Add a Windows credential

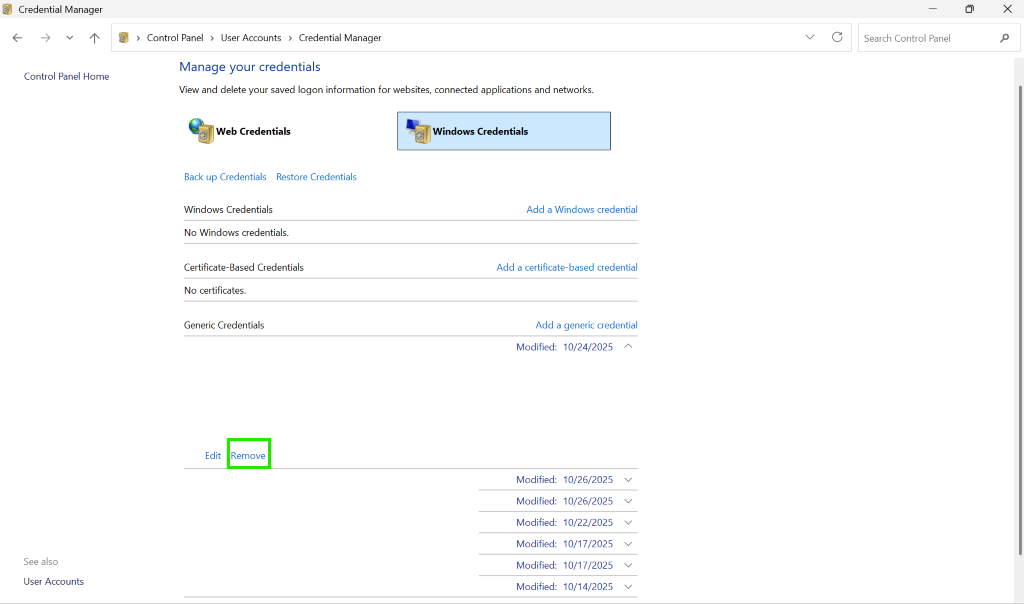[x=582, y=210]
